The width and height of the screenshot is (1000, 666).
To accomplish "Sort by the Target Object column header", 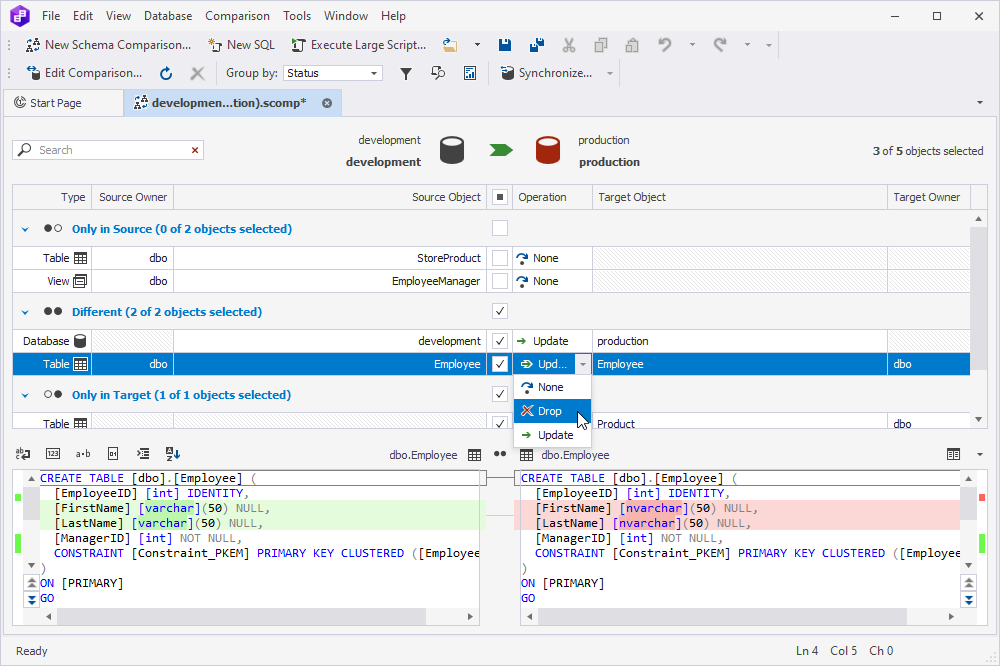I will click(740, 197).
